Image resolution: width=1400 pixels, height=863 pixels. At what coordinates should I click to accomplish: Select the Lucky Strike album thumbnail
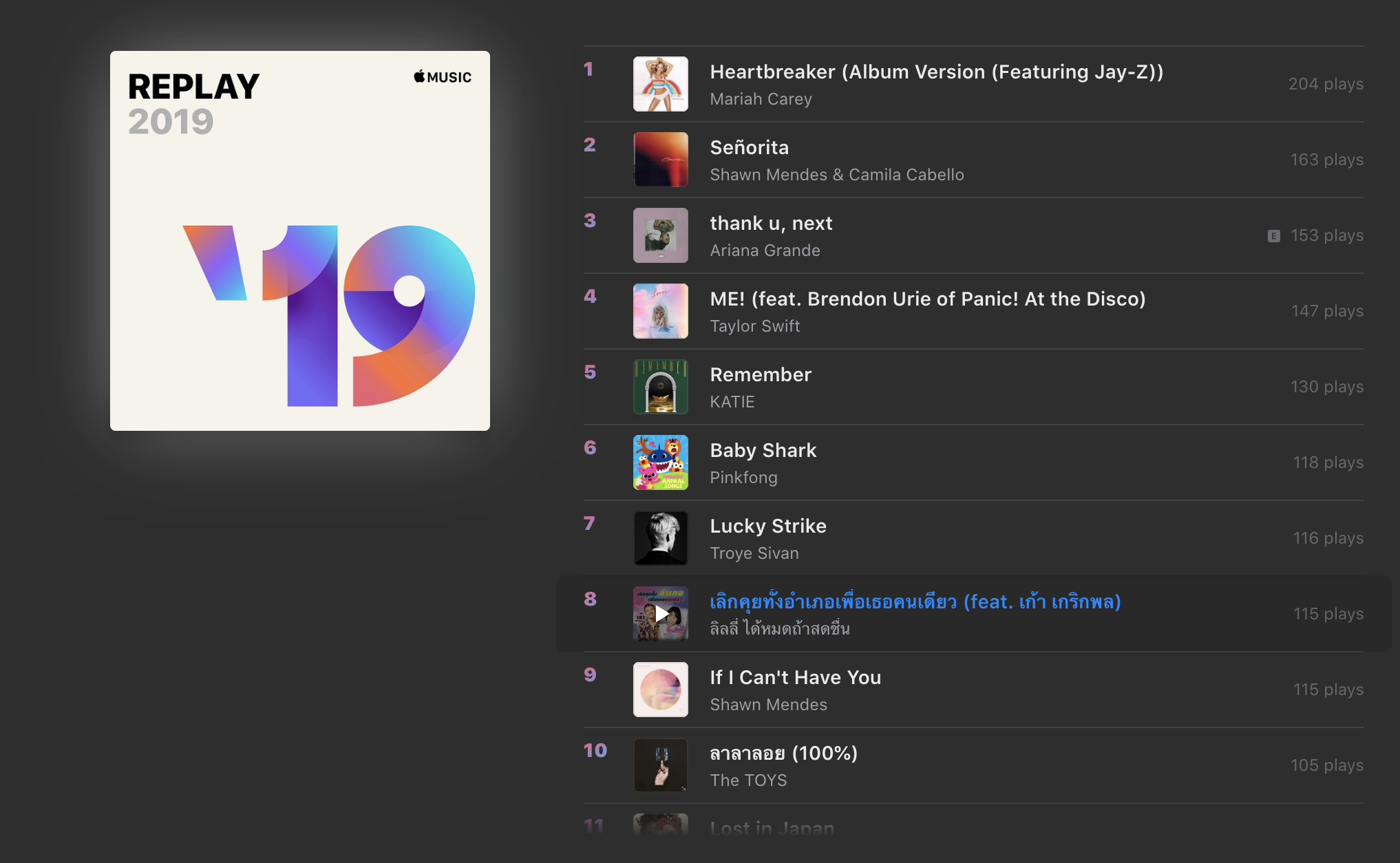(660, 538)
